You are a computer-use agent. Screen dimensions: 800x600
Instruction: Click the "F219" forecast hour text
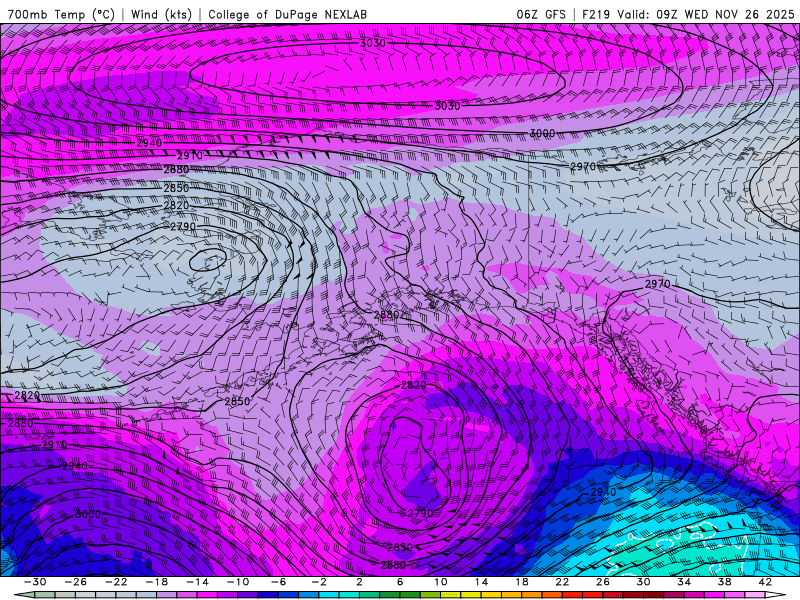[595, 14]
